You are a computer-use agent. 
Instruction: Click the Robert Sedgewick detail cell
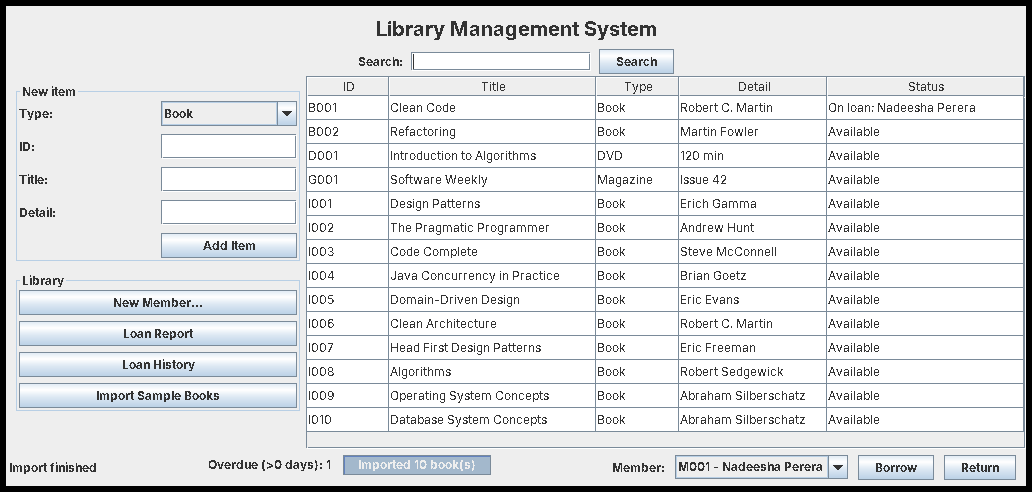pyautogui.click(x=753, y=372)
